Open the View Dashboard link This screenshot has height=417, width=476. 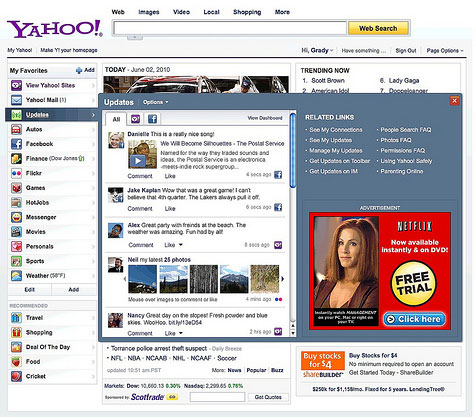pyautogui.click(x=265, y=118)
